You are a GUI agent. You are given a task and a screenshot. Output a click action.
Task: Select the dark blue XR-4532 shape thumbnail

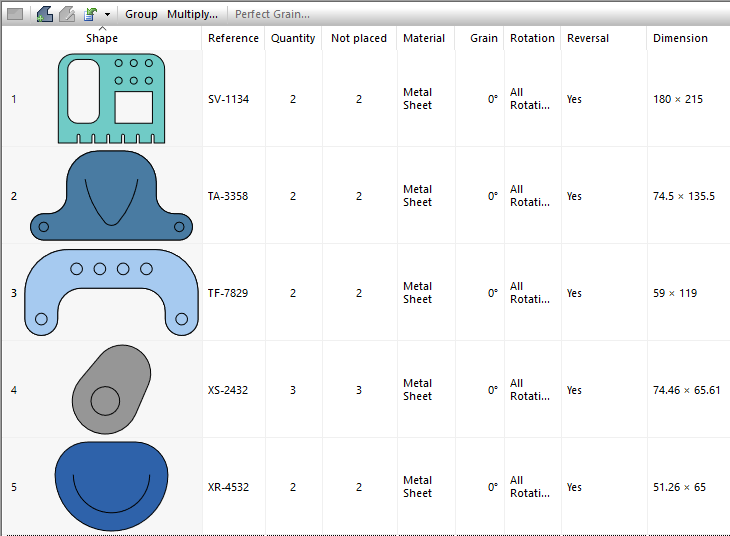[111, 486]
